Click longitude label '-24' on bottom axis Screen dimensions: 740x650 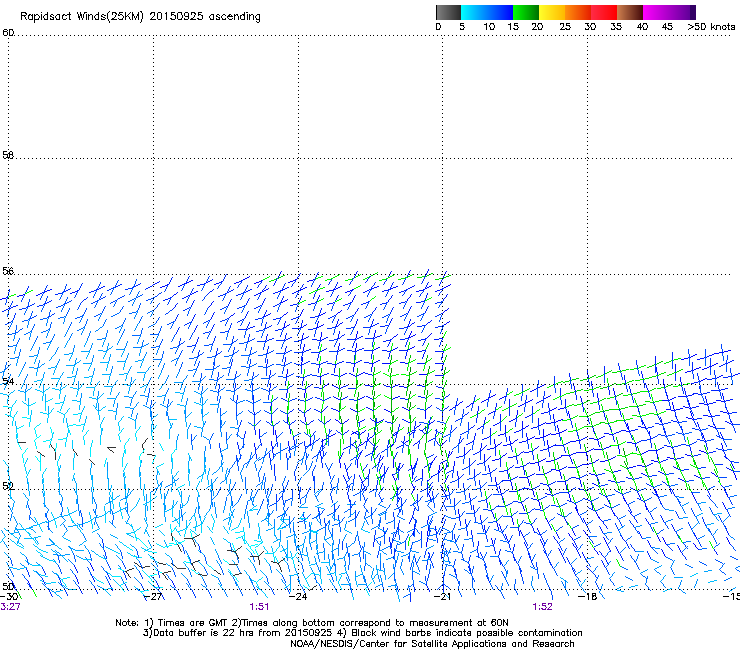298,596
